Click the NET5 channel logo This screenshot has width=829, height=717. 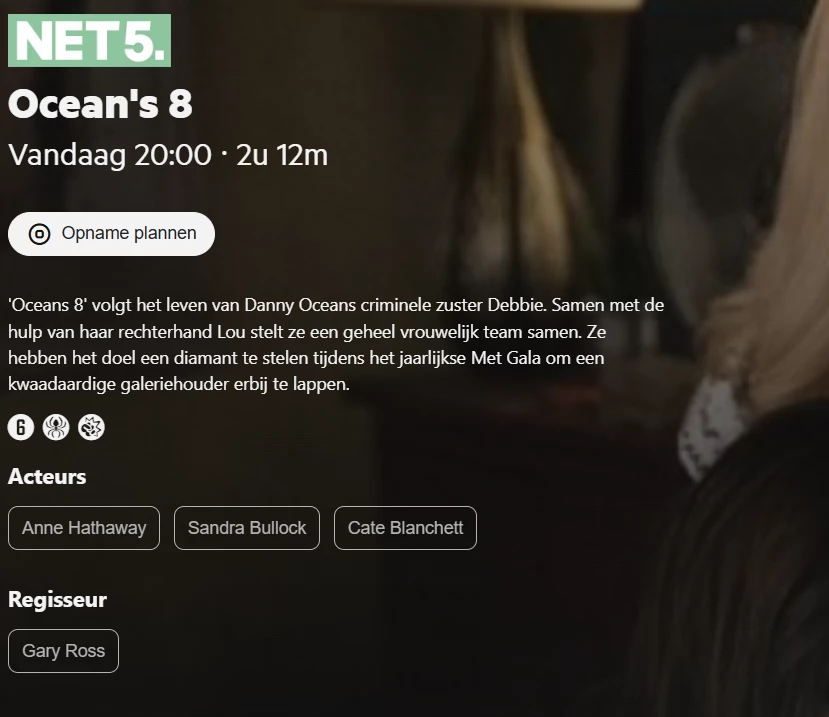(x=89, y=41)
